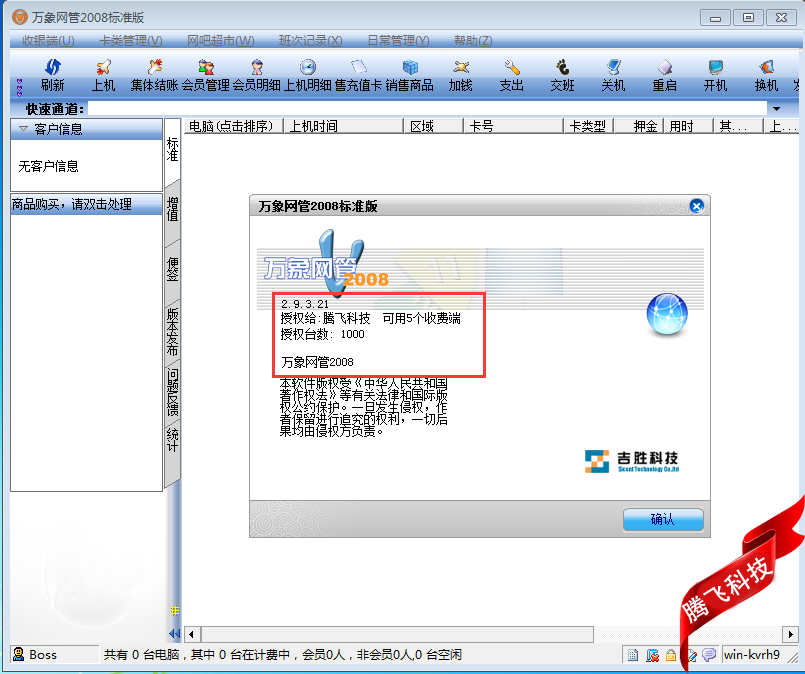Viewport: 805px width, 674px height.
Task: Switch to the 增值 vertical tab
Action: [x=172, y=209]
